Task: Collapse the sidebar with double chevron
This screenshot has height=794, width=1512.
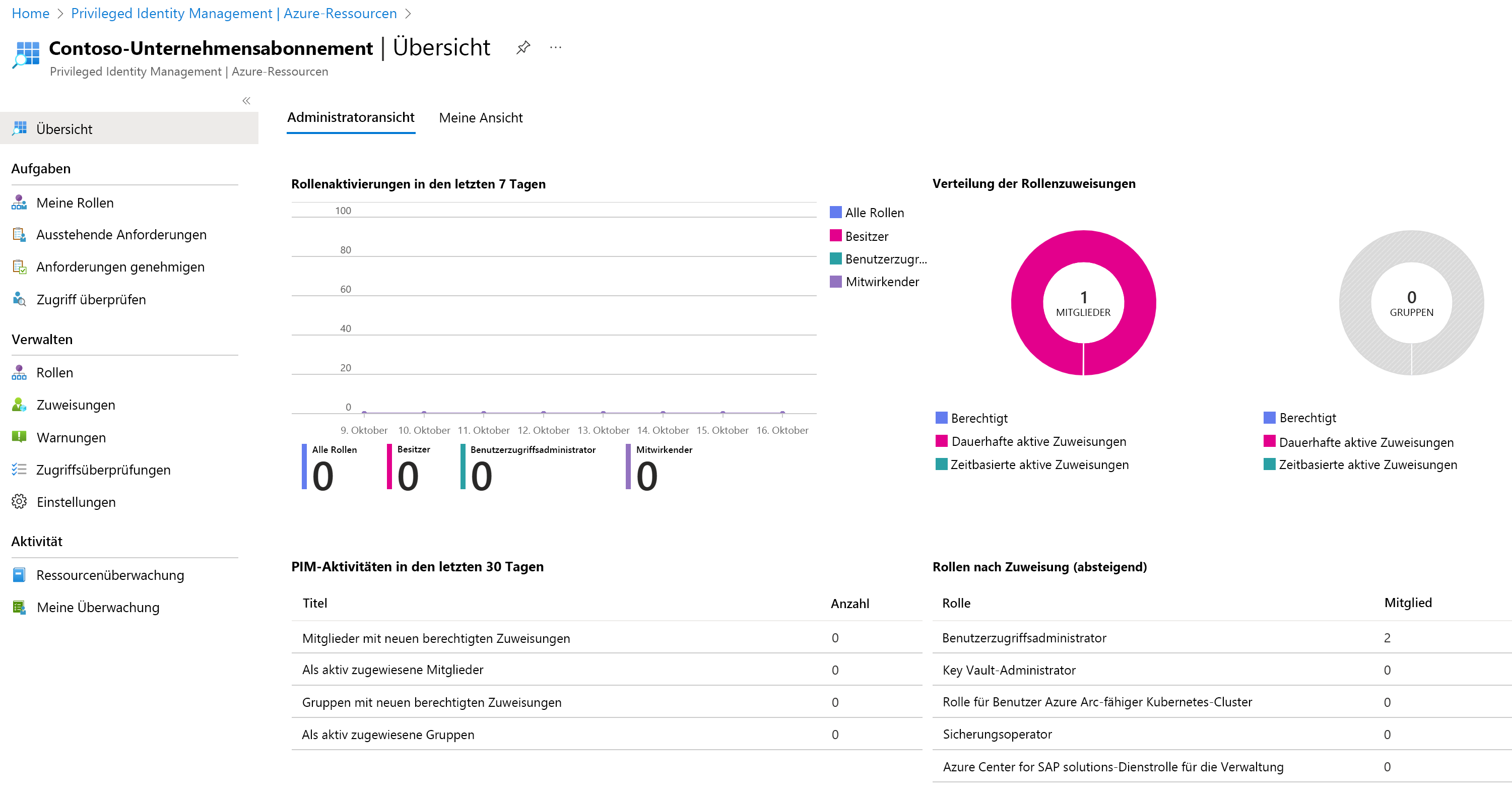Action: click(246, 101)
